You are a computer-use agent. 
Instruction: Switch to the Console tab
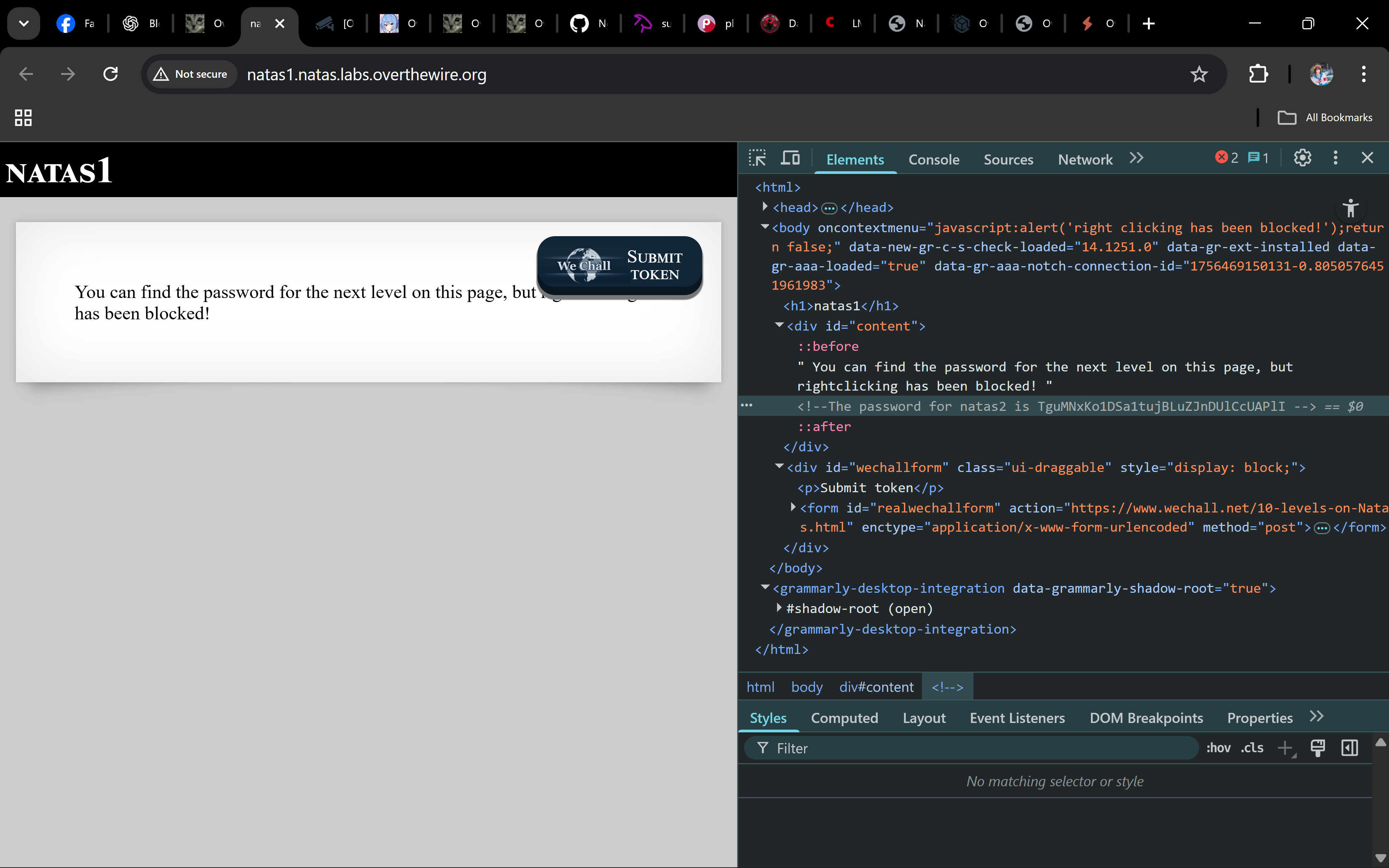click(x=933, y=159)
